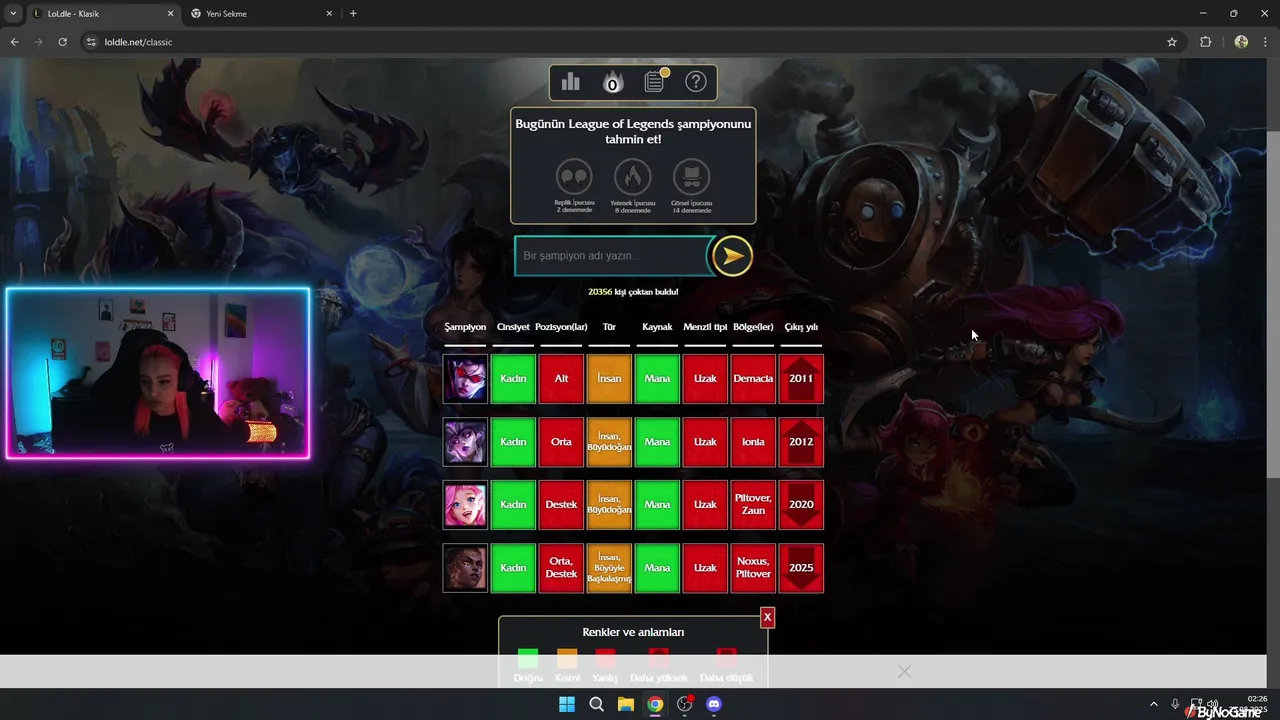This screenshot has width=1280, height=720.
Task: Open the Chrome three-dot menu
Action: [x=1266, y=42]
